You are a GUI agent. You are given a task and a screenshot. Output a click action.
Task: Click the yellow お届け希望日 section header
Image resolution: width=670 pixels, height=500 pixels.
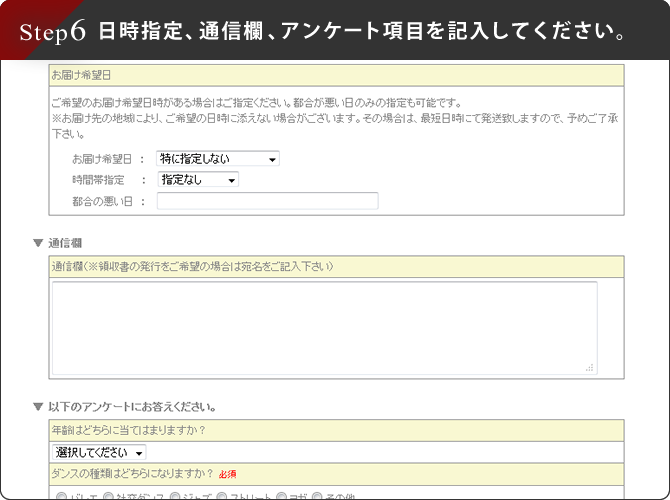click(x=336, y=75)
